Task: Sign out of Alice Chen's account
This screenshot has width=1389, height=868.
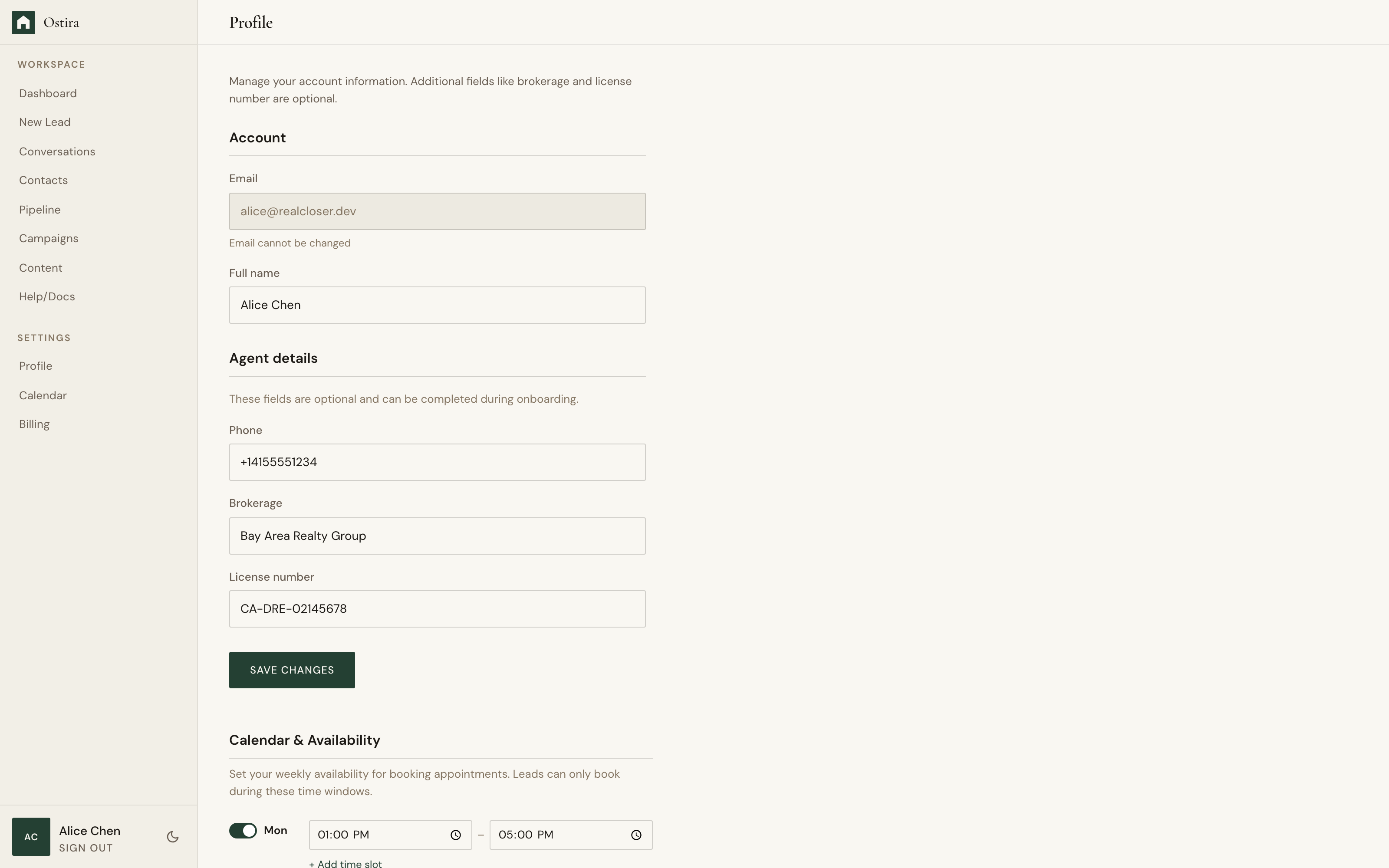Action: point(86,847)
